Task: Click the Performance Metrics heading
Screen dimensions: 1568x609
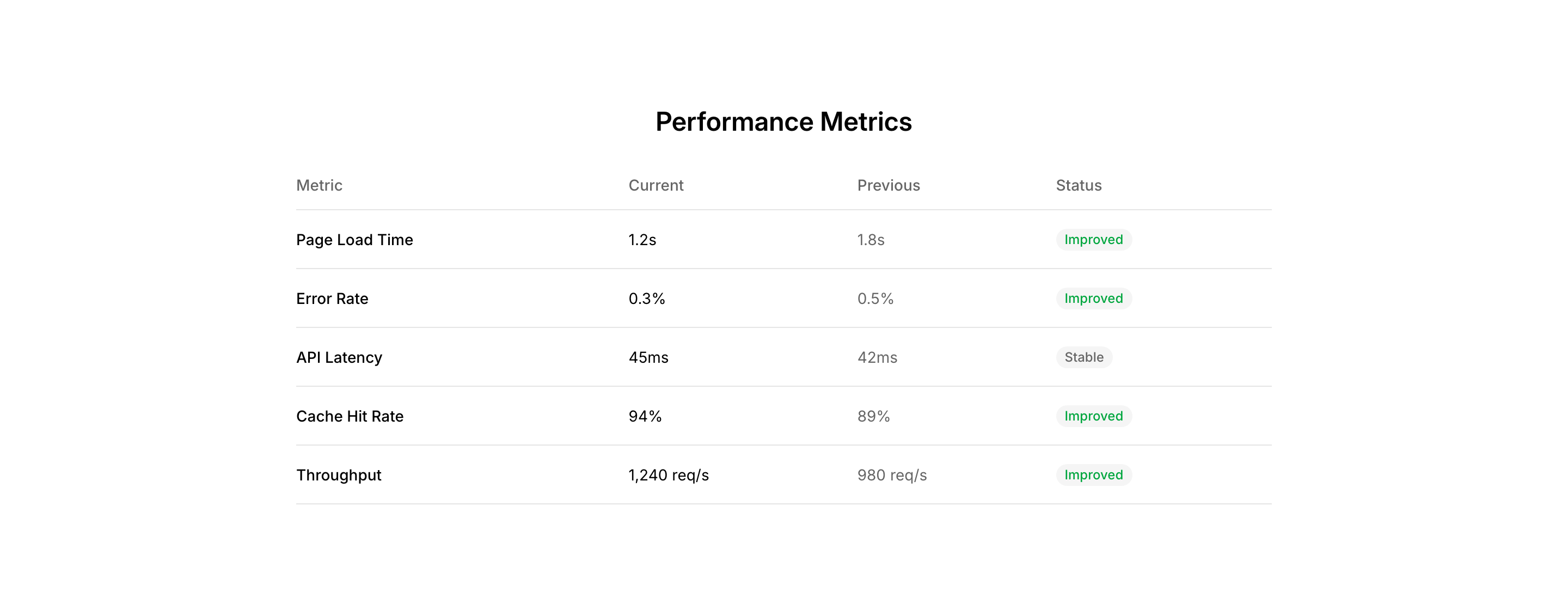Action: tap(783, 122)
